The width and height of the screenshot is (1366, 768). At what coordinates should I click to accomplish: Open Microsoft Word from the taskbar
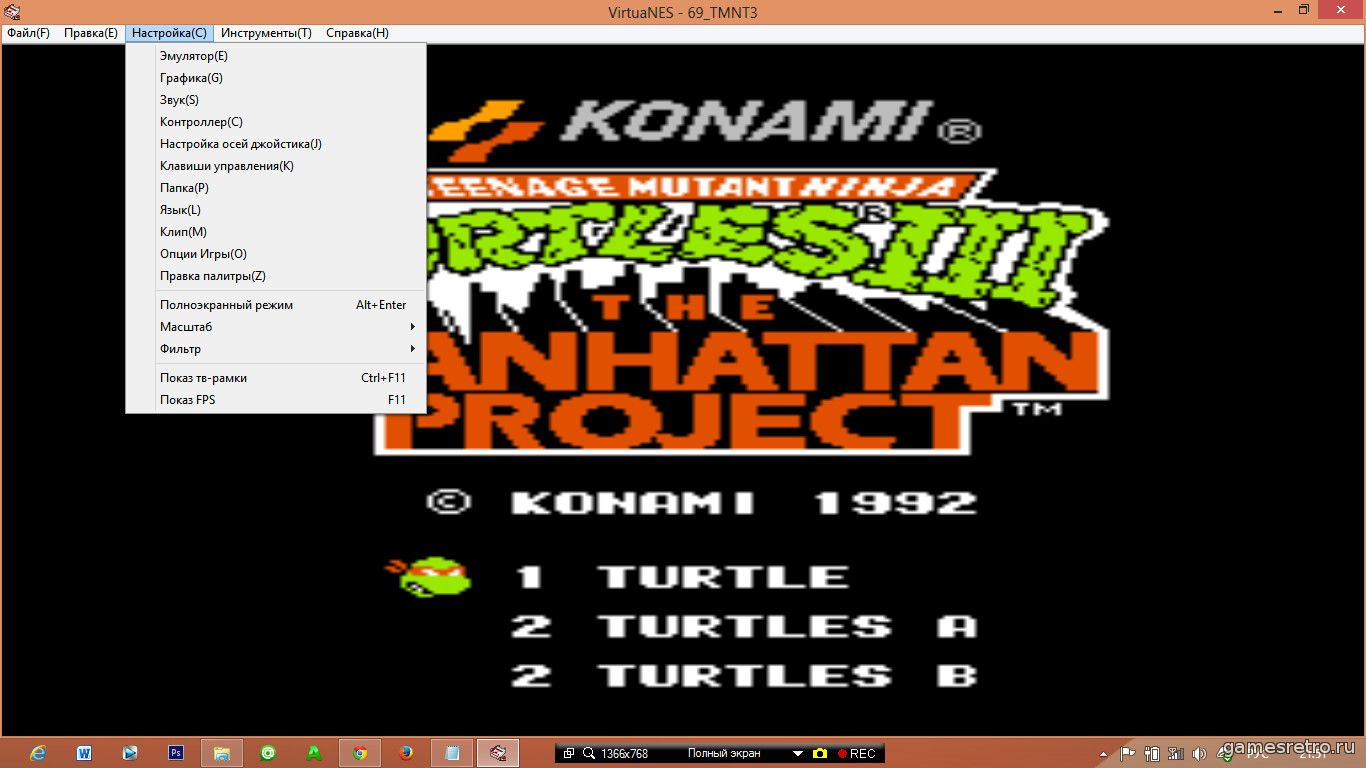pyautogui.click(x=84, y=752)
